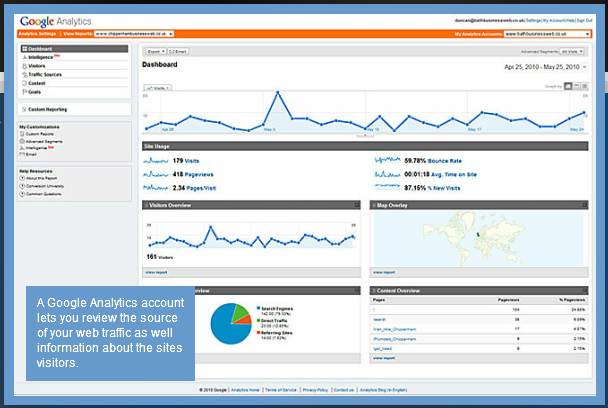Open the Export dropdown
The width and height of the screenshot is (608, 408).
pyautogui.click(x=156, y=51)
